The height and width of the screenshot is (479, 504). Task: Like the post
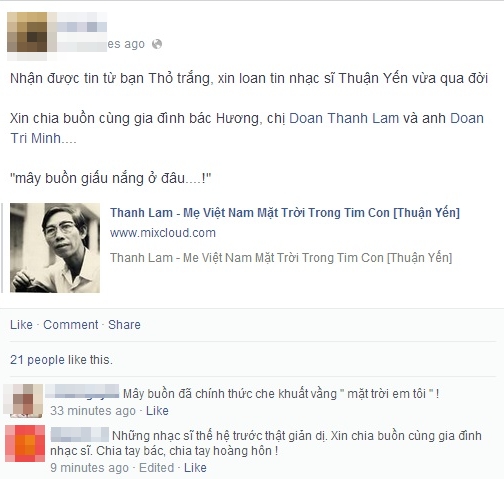(x=21, y=325)
